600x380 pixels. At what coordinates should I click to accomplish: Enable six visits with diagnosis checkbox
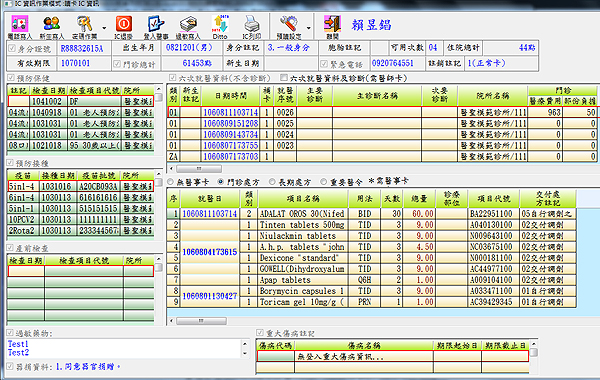tap(284, 78)
